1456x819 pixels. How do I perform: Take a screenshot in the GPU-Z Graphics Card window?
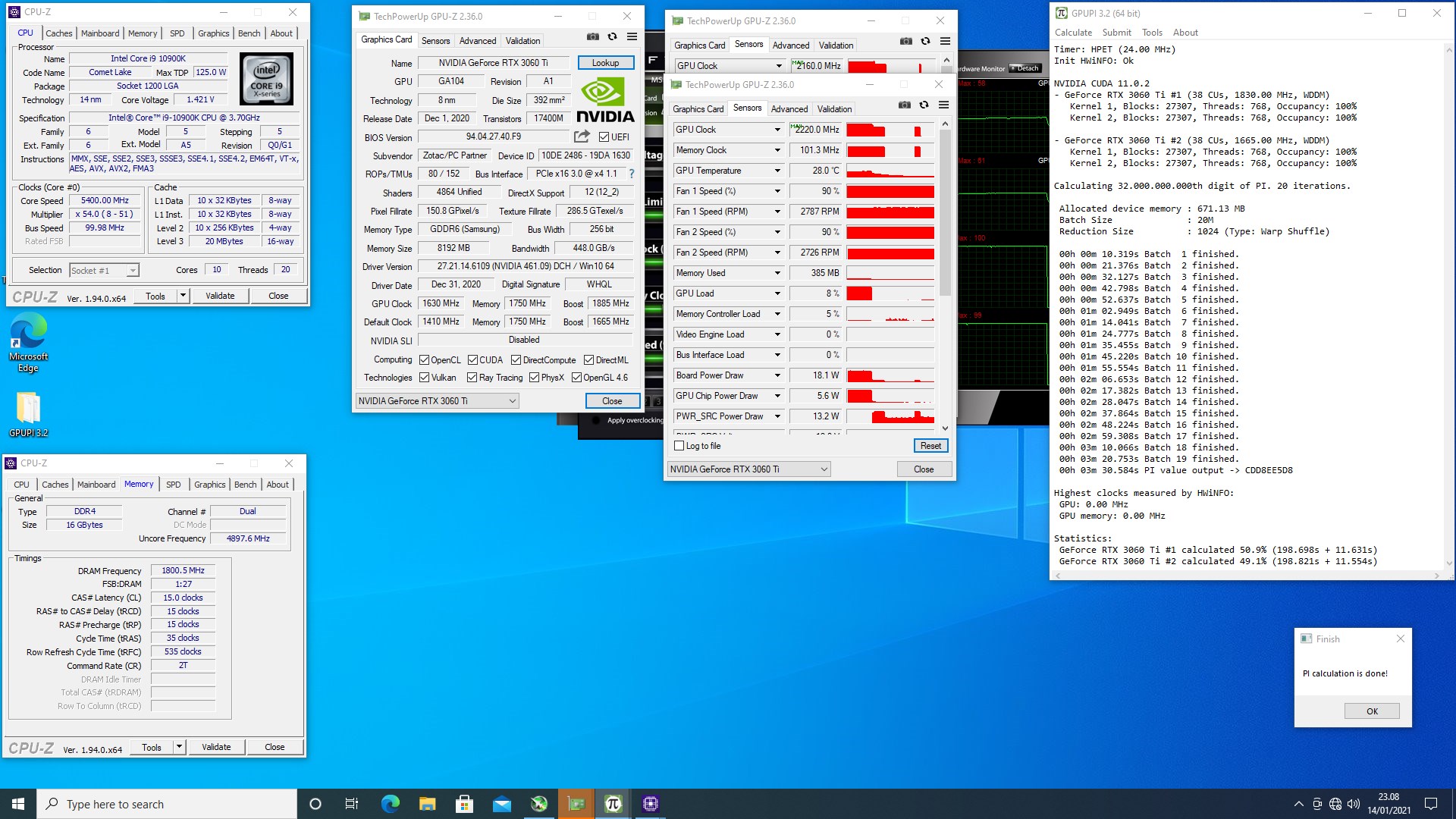pos(593,36)
